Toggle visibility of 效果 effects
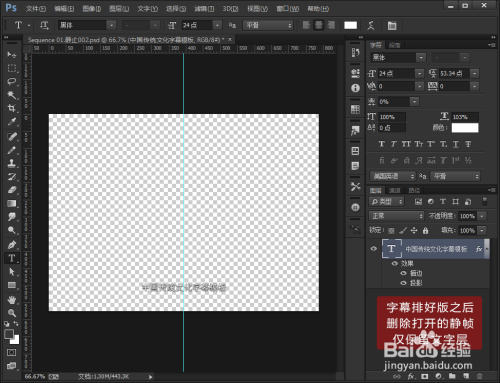This screenshot has height=383, width=500. pos(395,264)
